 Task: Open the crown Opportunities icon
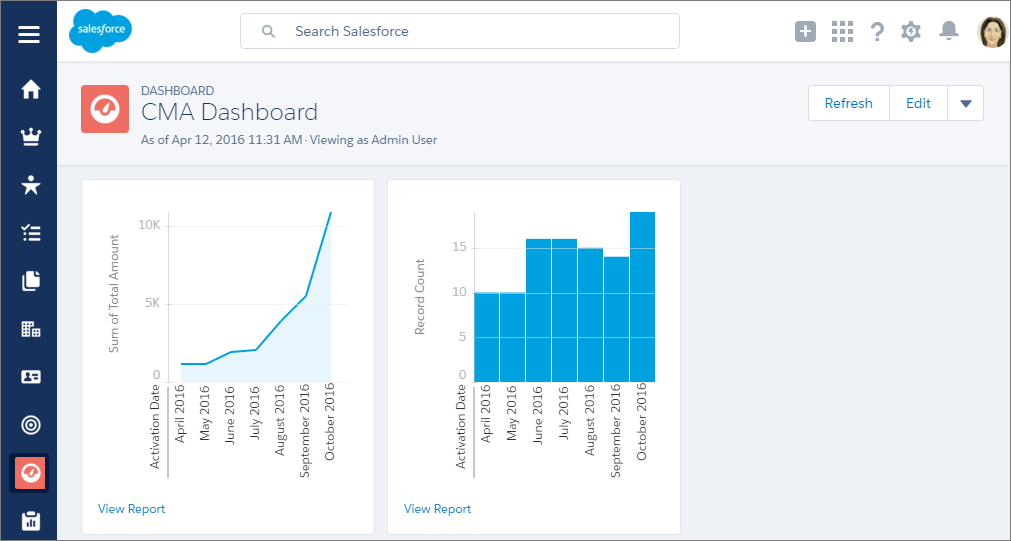tap(30, 137)
